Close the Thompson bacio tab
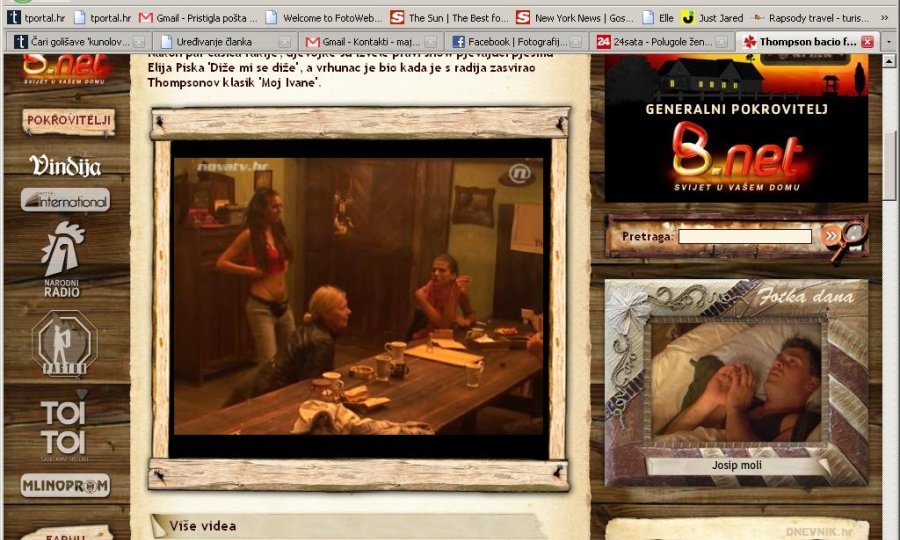 (x=867, y=42)
